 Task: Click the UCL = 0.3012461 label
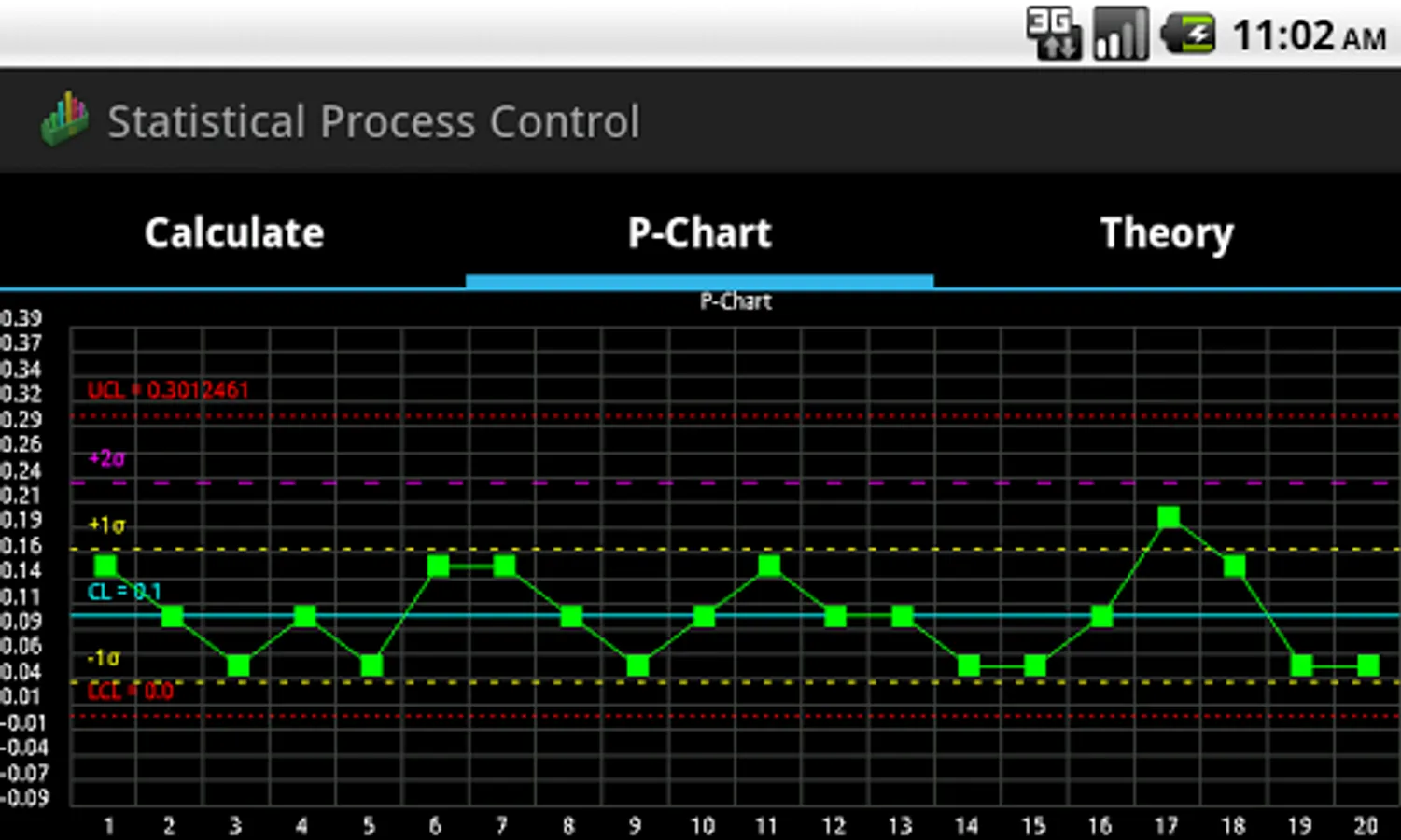[x=168, y=390]
